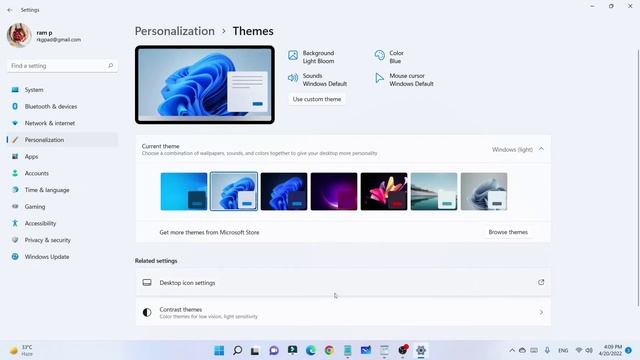Open the Windows Update icon
Viewport: 640px width, 360px height.
point(15,257)
